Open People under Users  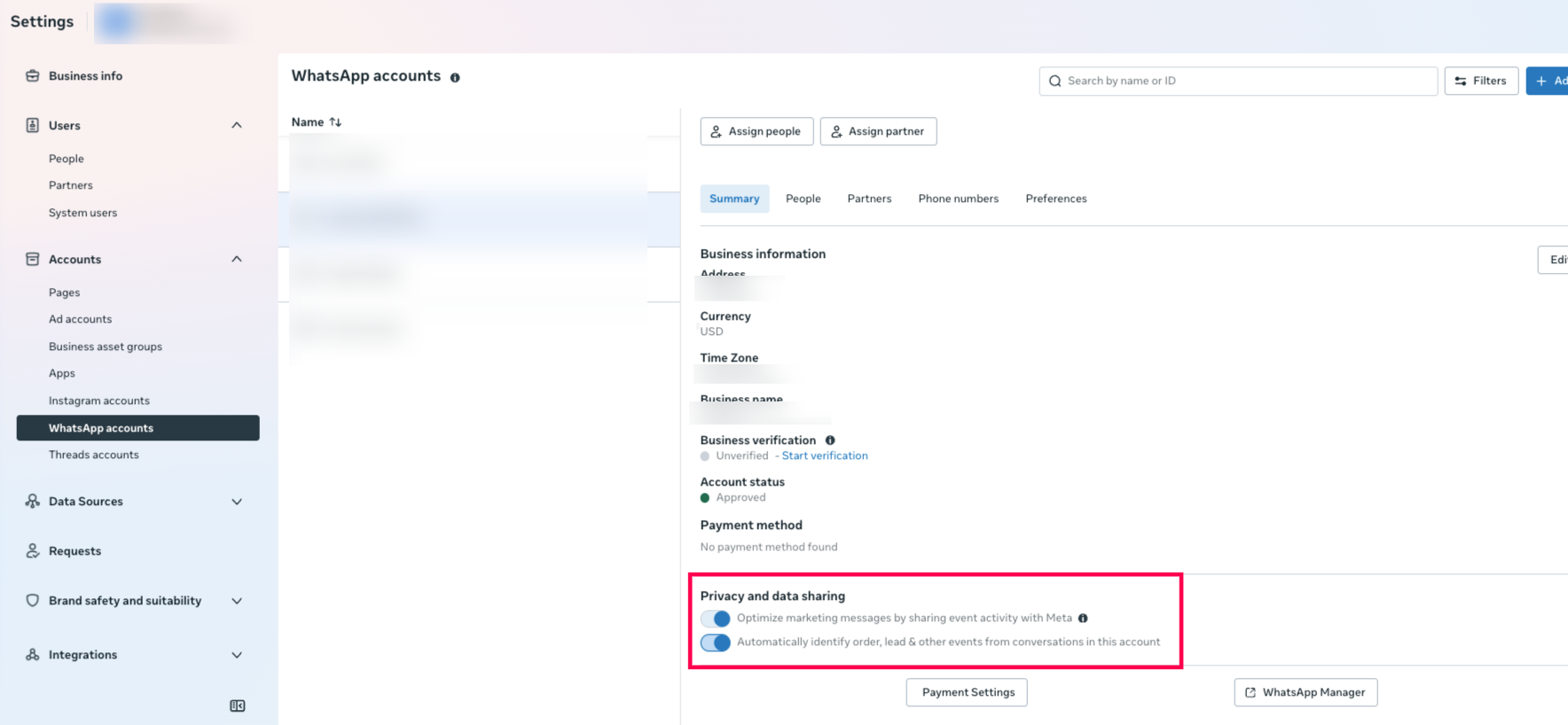(x=67, y=159)
